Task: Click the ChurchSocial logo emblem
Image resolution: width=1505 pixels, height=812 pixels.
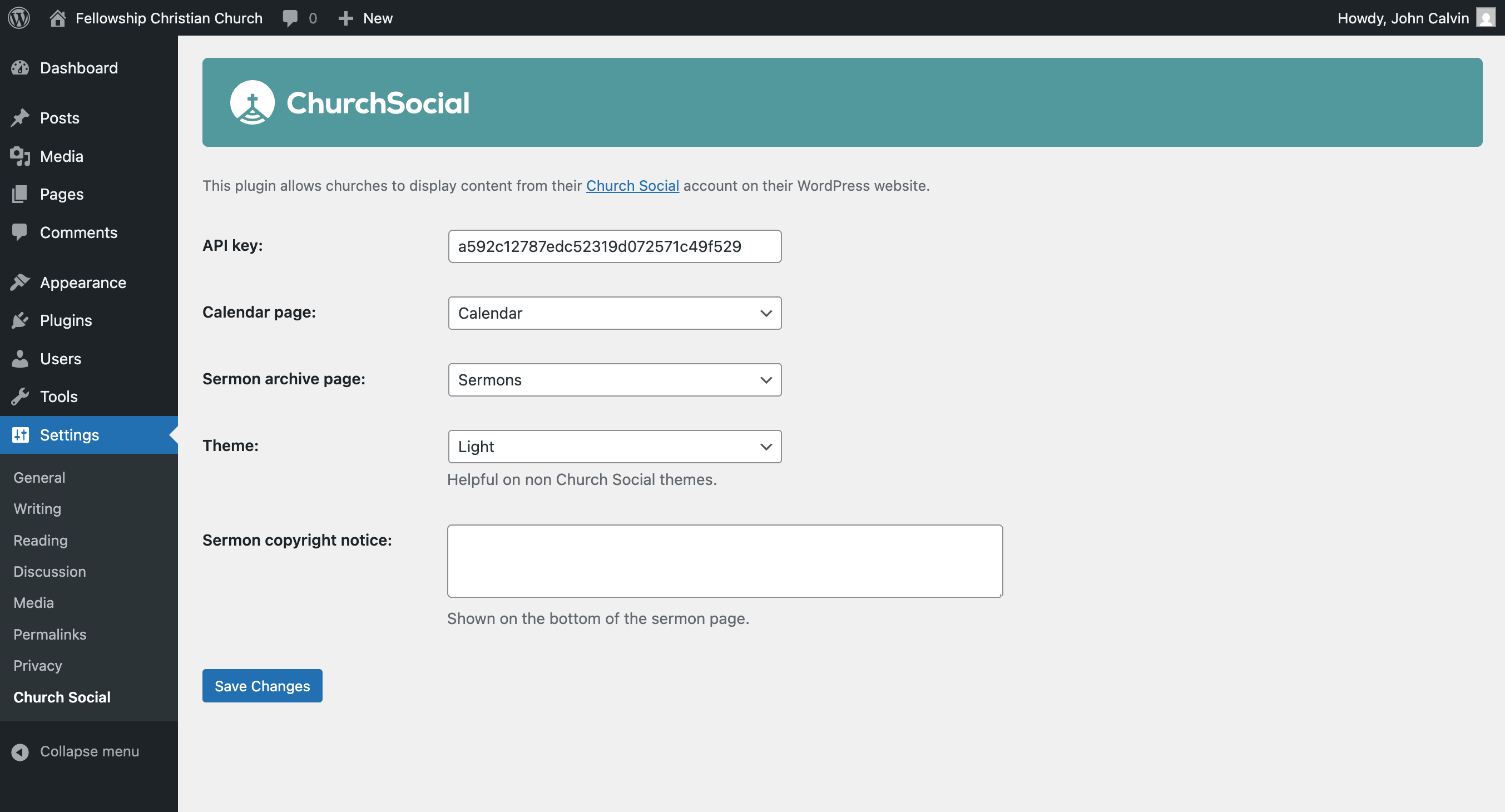Action: 253,102
